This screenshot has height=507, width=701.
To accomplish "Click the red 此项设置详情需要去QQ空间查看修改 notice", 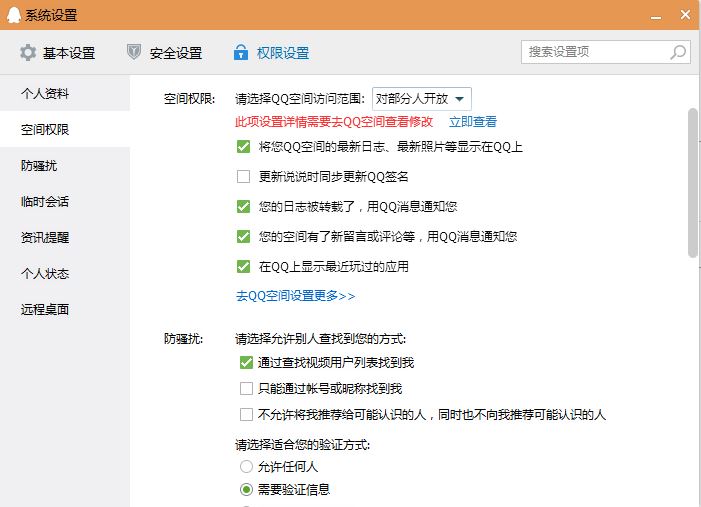I will 334,122.
